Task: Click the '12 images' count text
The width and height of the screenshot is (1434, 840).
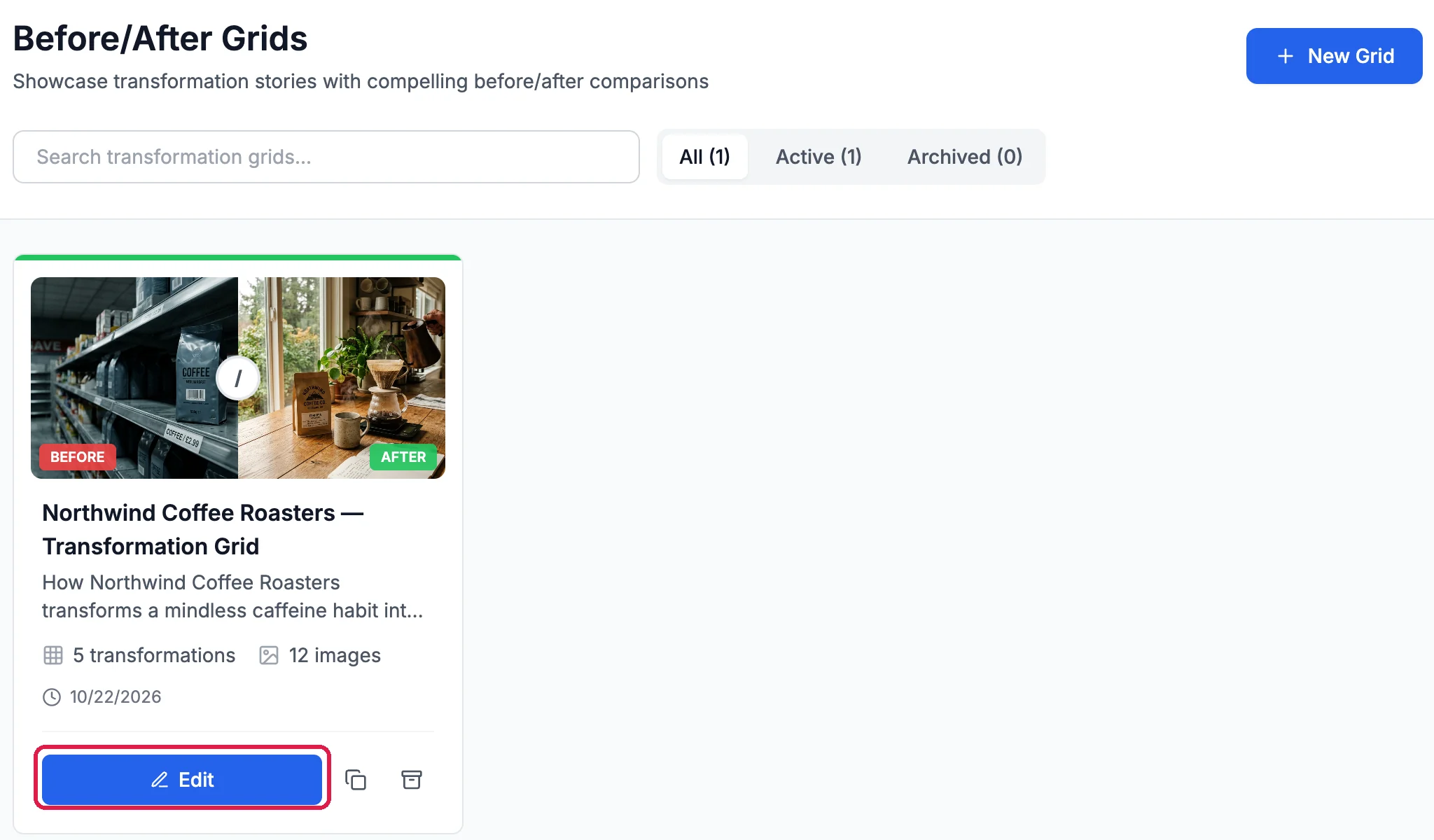Action: pyautogui.click(x=335, y=655)
